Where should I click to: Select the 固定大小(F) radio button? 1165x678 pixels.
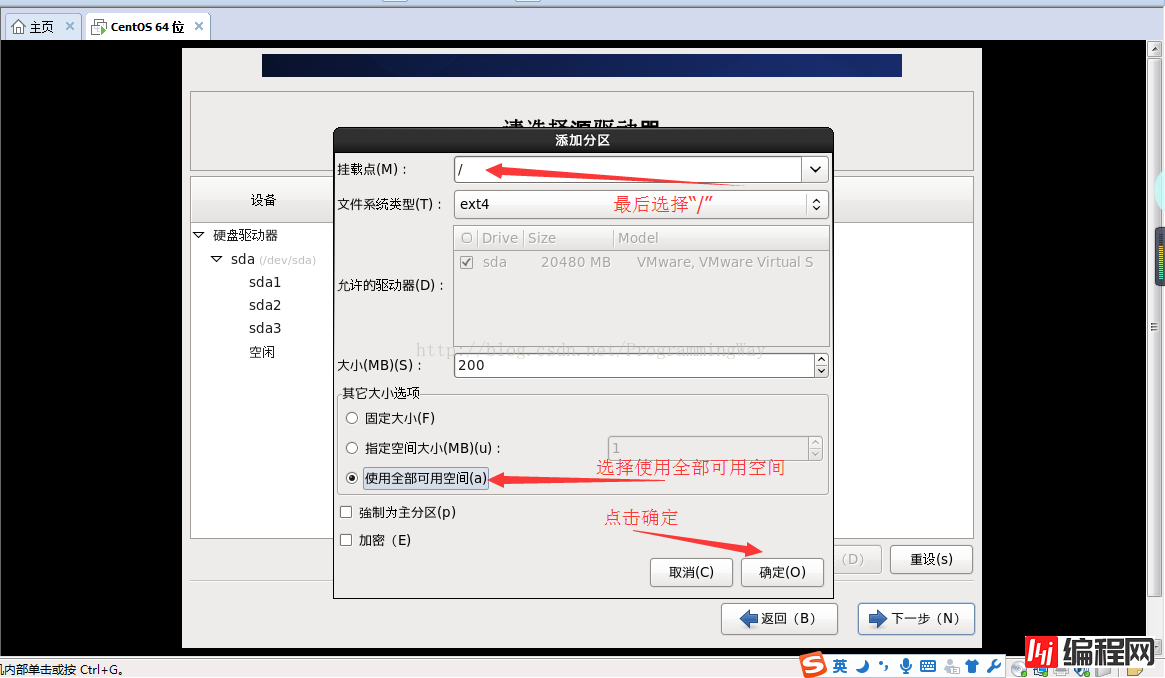point(351,418)
